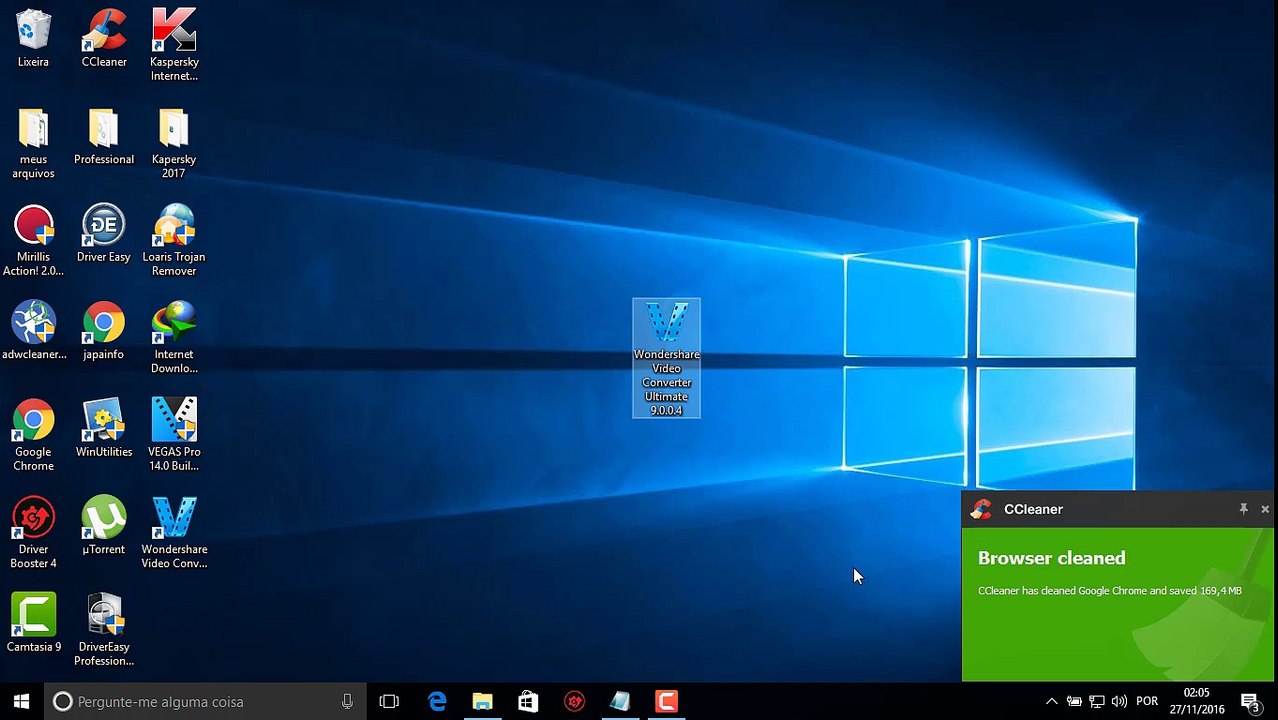1278x720 pixels.
Task: Open the clock and date flyout
Action: pyautogui.click(x=1197, y=702)
